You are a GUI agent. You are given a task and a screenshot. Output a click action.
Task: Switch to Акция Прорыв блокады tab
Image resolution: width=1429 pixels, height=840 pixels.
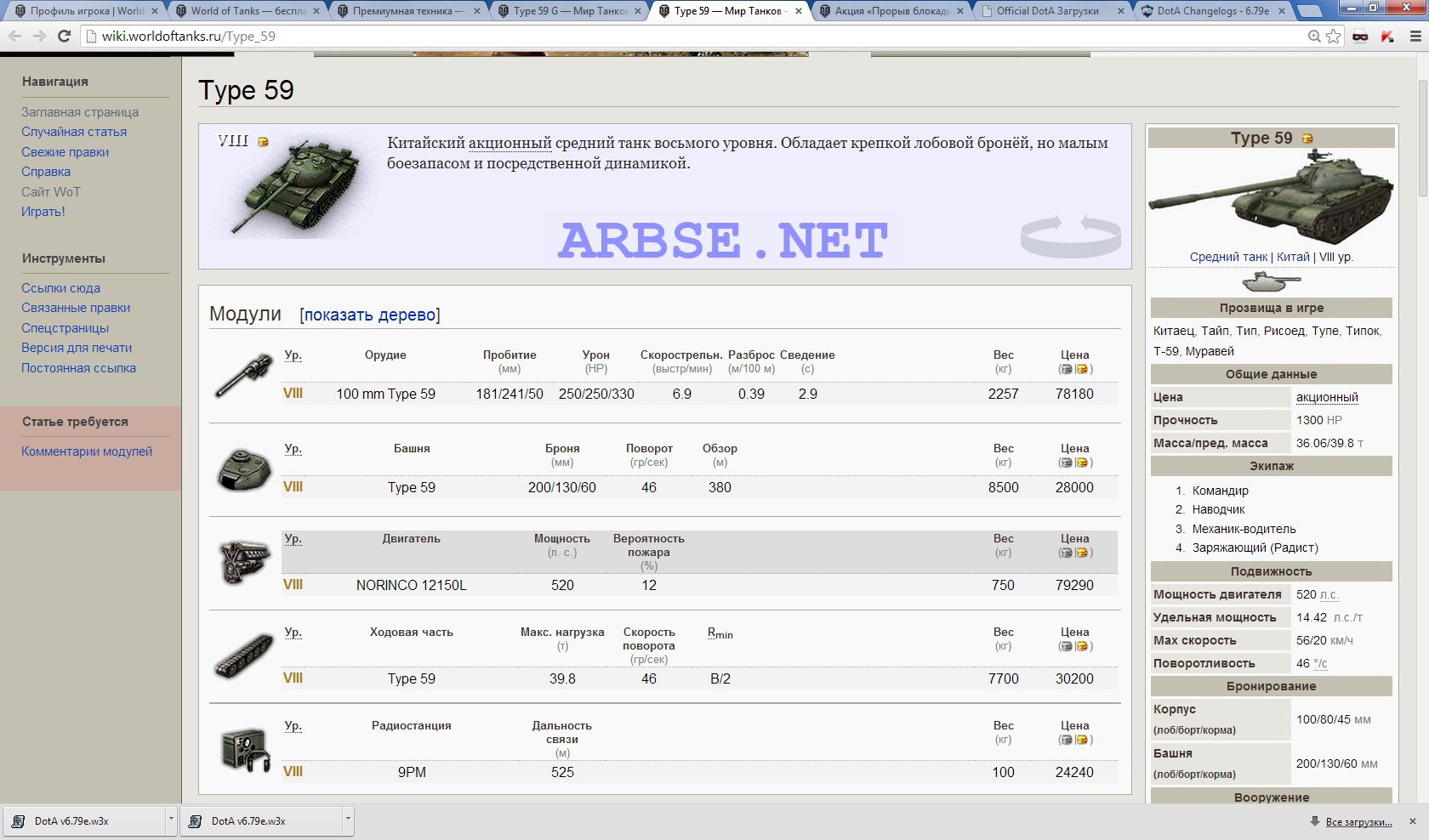pos(891,11)
